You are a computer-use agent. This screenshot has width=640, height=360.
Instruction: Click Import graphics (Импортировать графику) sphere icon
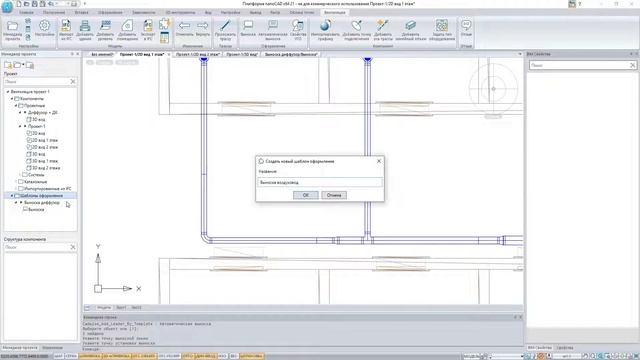click(x=325, y=31)
